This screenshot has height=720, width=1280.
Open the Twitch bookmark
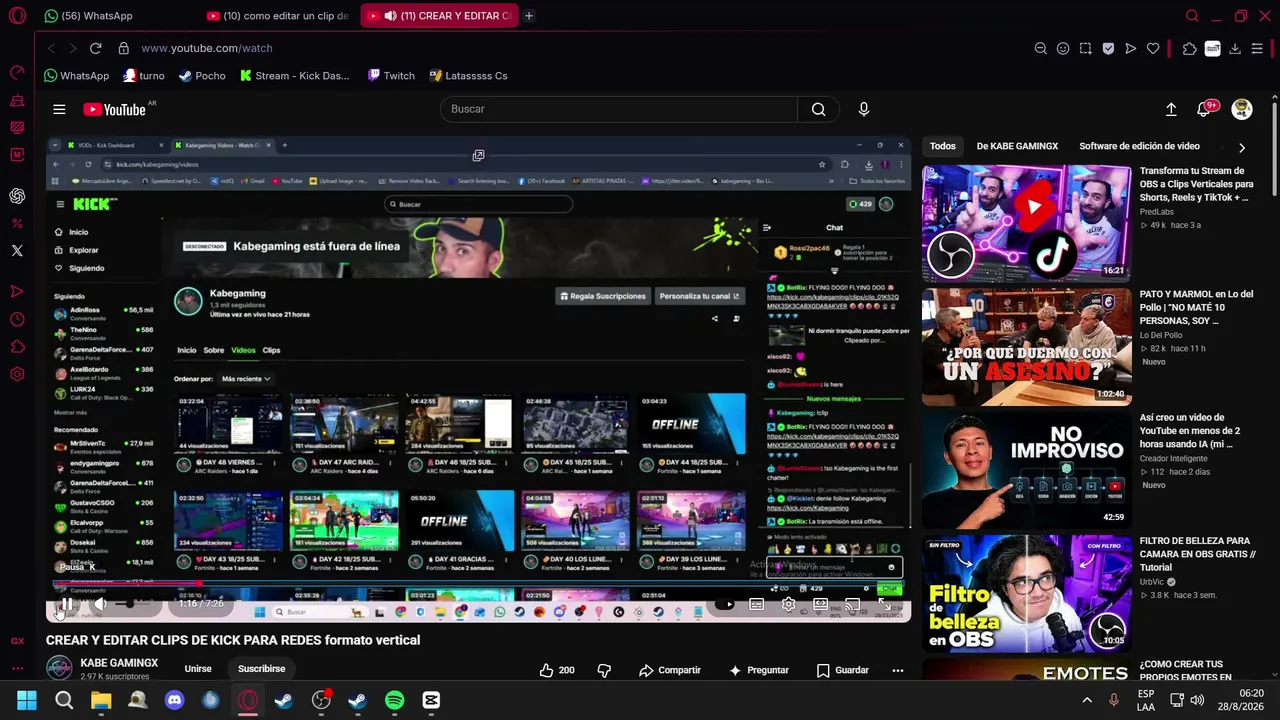pos(391,76)
